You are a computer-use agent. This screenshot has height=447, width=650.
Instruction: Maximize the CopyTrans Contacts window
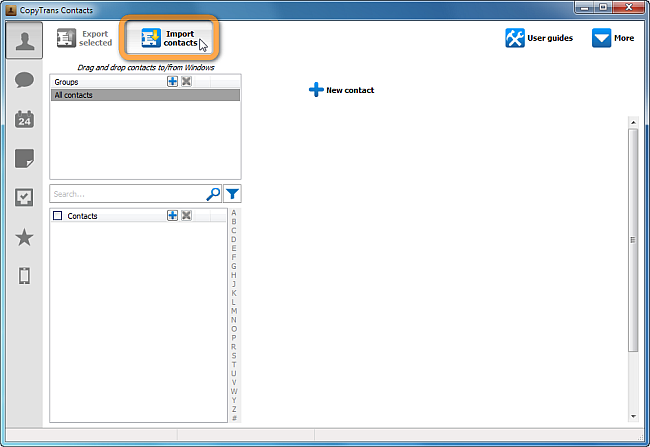pyautogui.click(x=603, y=7)
